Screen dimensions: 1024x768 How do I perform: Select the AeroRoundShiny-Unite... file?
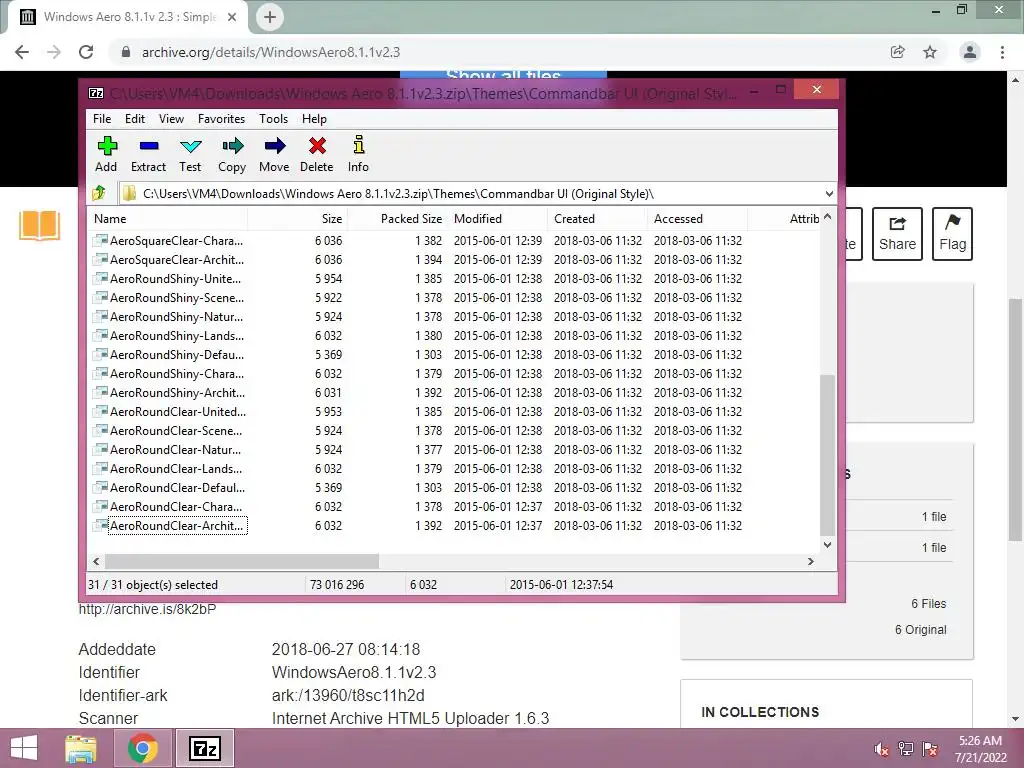pos(175,278)
